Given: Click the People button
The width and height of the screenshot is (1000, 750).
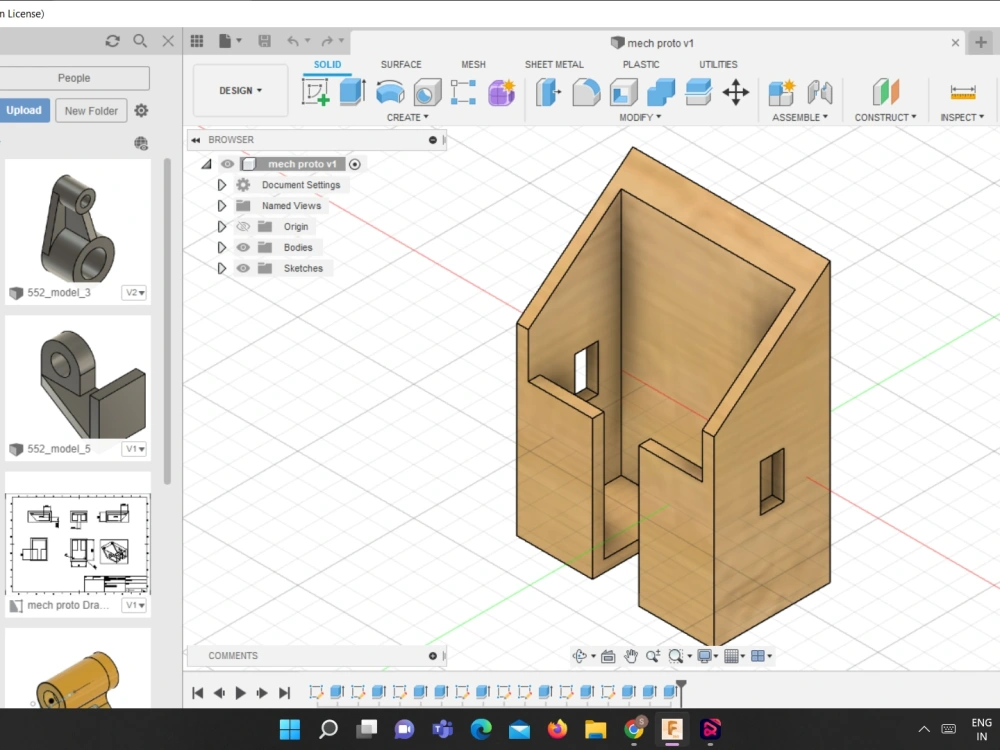Looking at the screenshot, I should (x=74, y=78).
